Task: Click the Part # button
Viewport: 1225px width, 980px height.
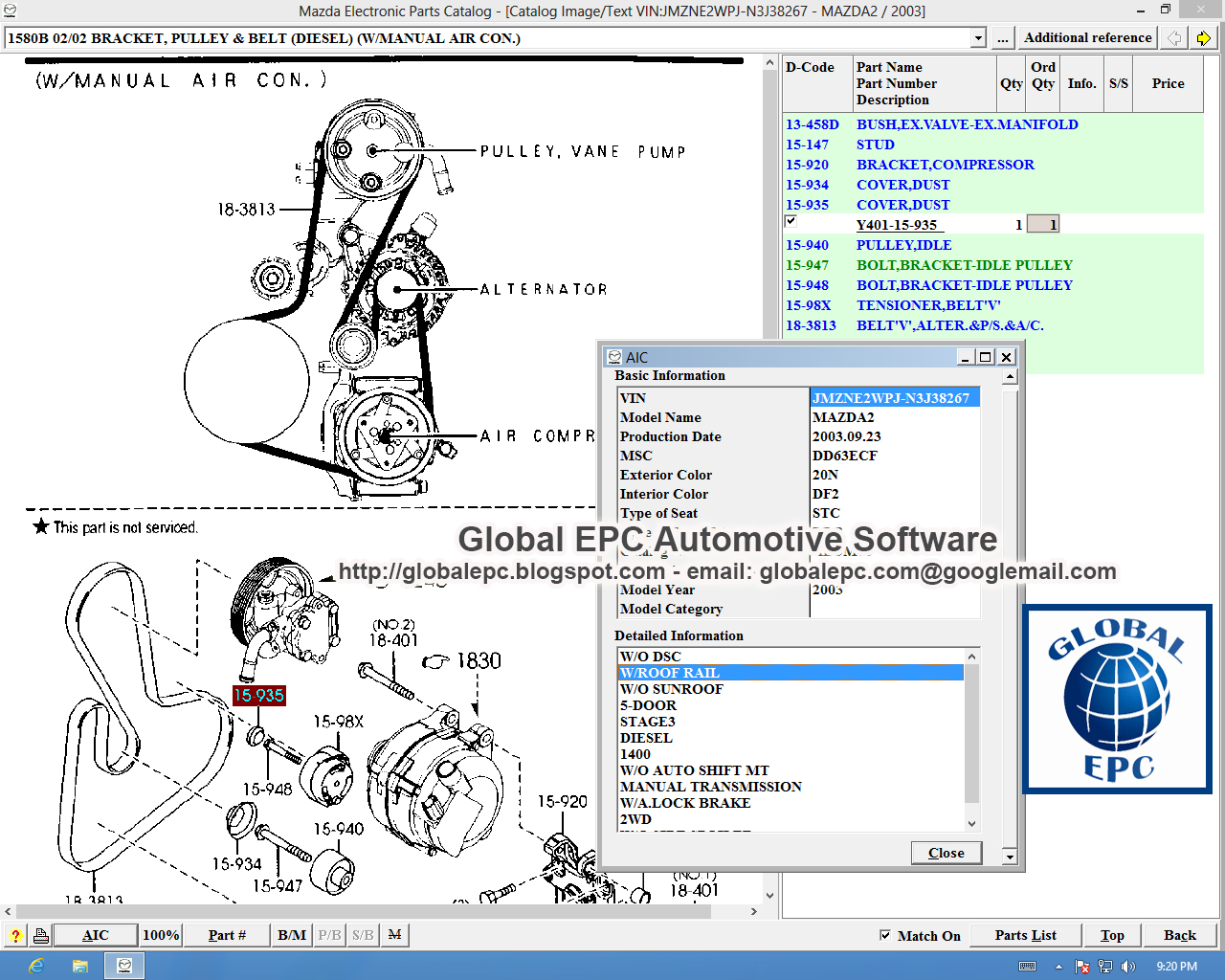Action: click(227, 935)
